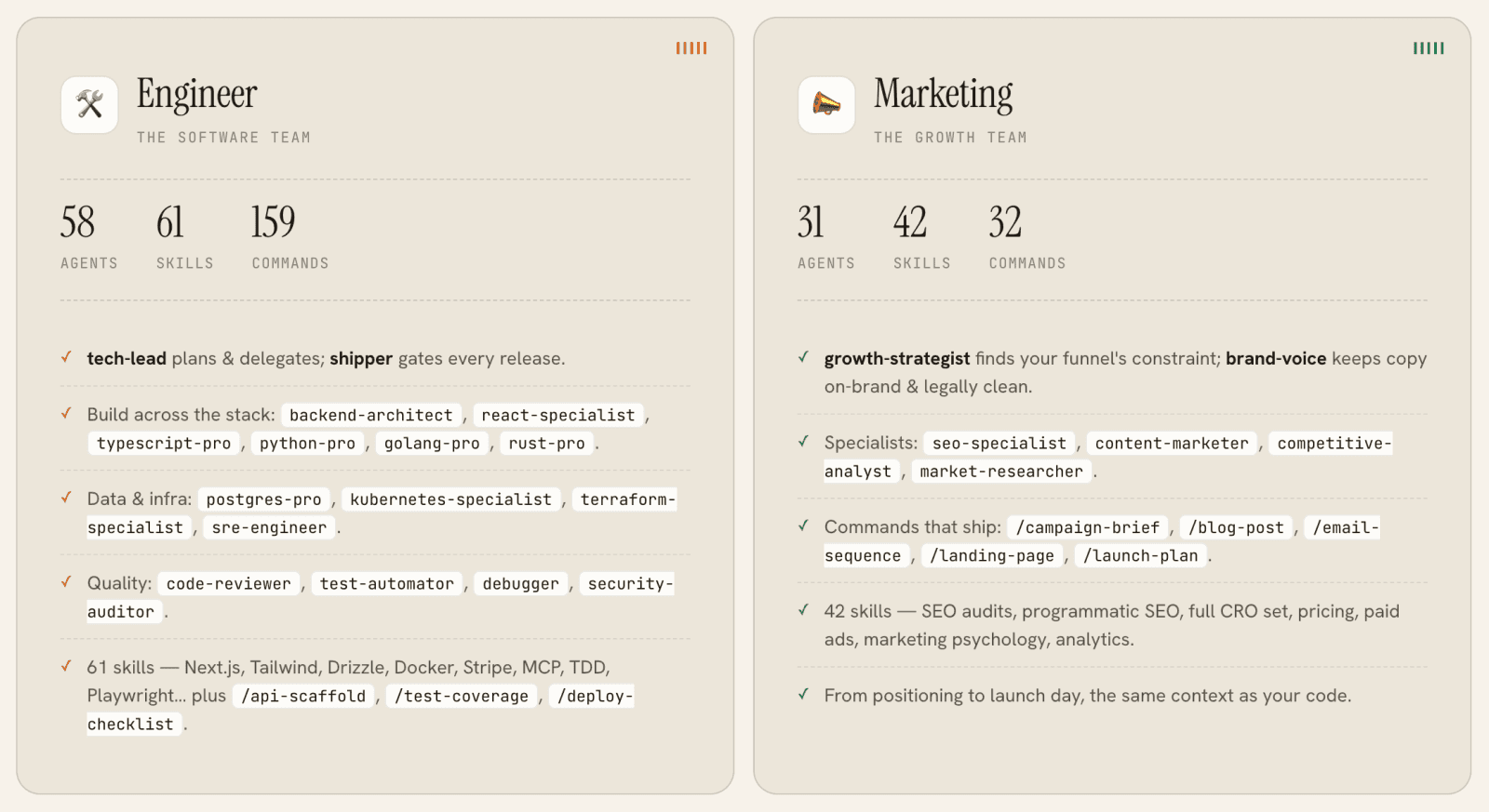Click the Engineer hammer-and-wrench icon
The image size is (1489, 812).
[x=89, y=104]
